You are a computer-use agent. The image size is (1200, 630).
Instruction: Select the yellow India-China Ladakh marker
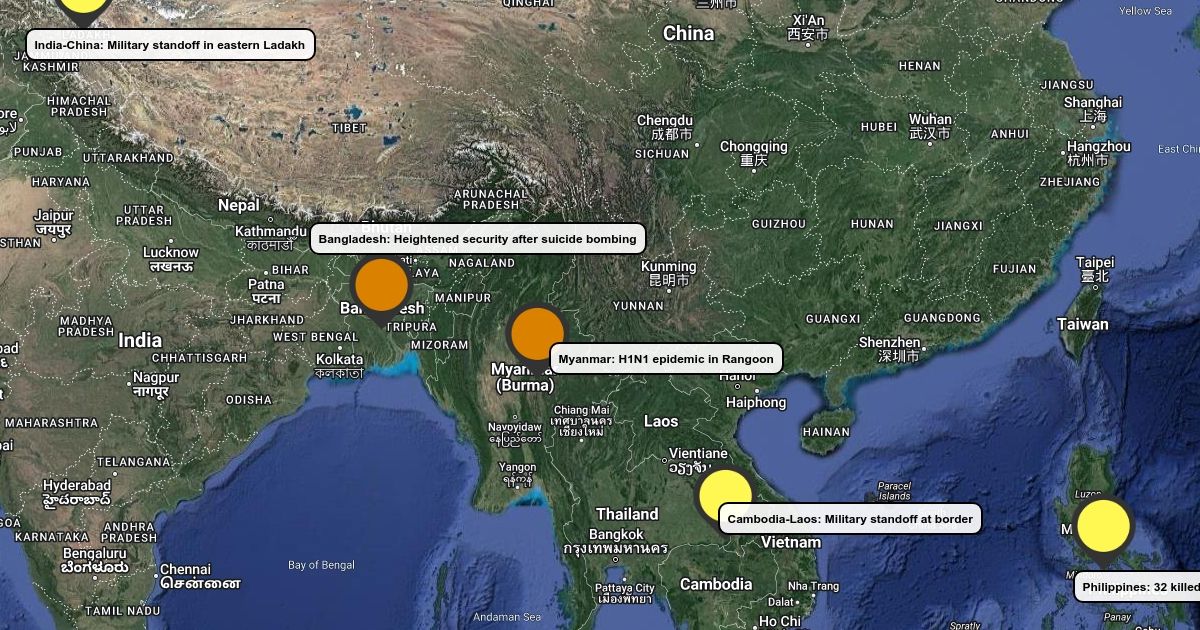pyautogui.click(x=84, y=5)
